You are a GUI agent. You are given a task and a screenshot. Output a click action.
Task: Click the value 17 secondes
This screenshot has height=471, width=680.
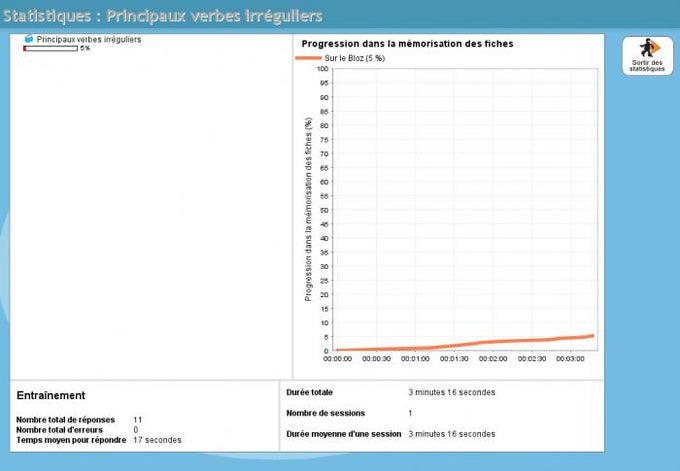tap(157, 440)
